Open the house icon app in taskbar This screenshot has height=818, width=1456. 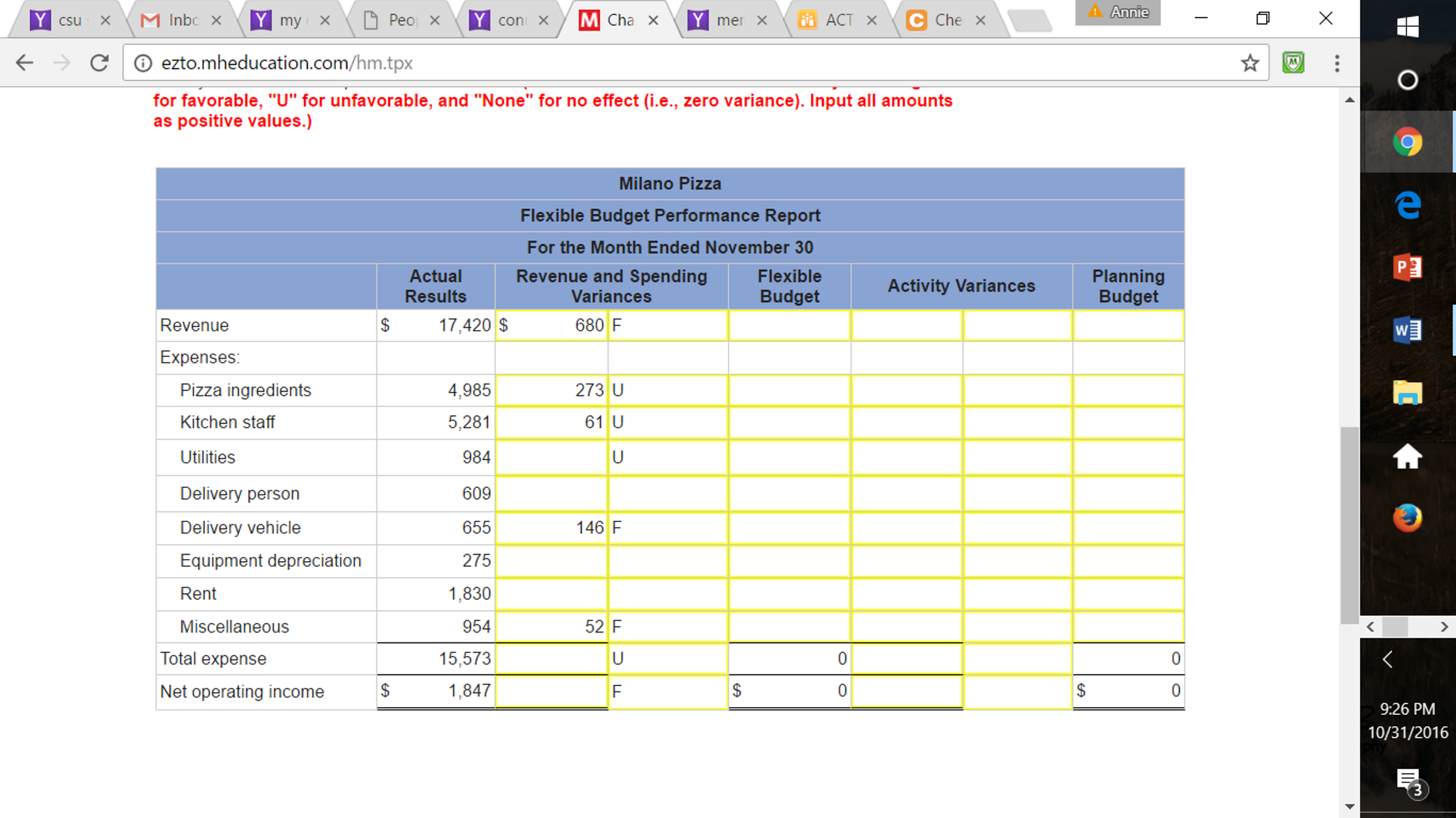tap(1408, 456)
